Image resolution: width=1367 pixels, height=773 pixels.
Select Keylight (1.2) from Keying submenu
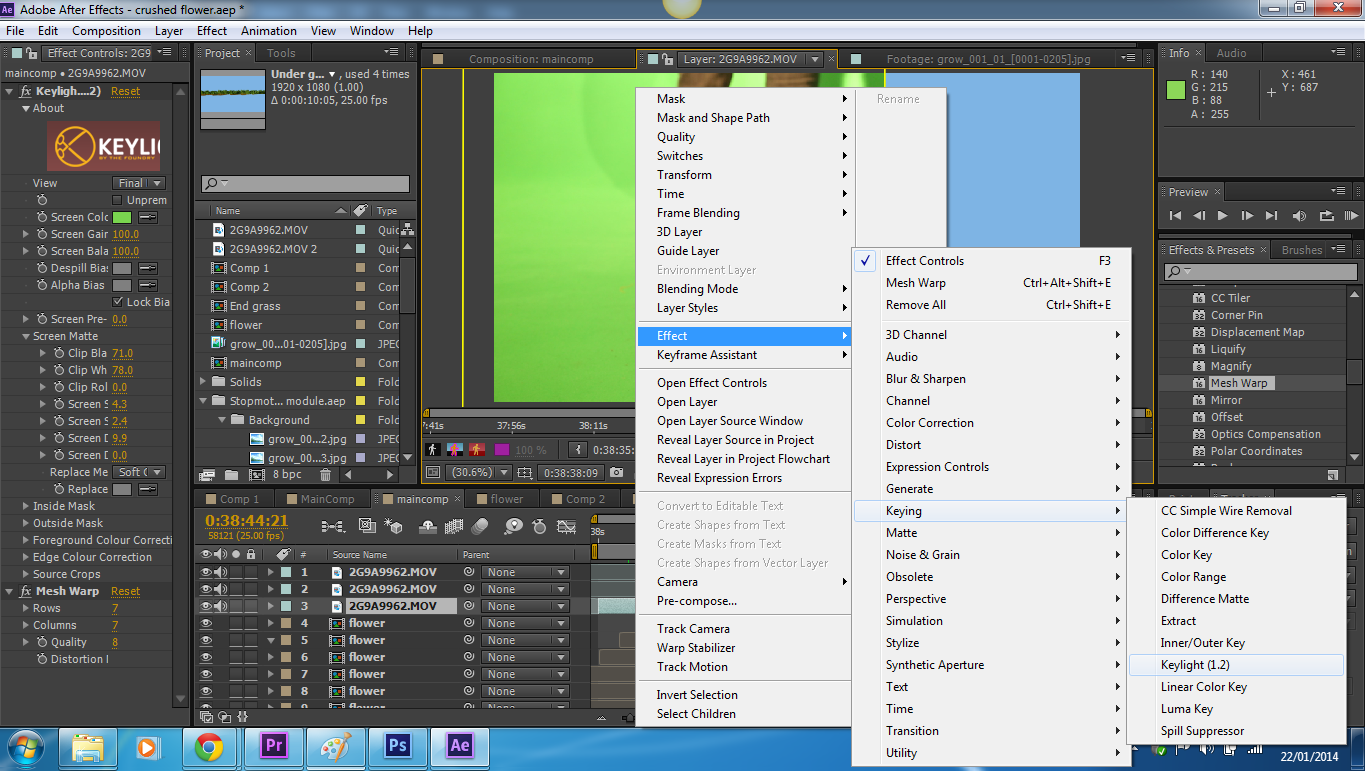coord(1236,665)
